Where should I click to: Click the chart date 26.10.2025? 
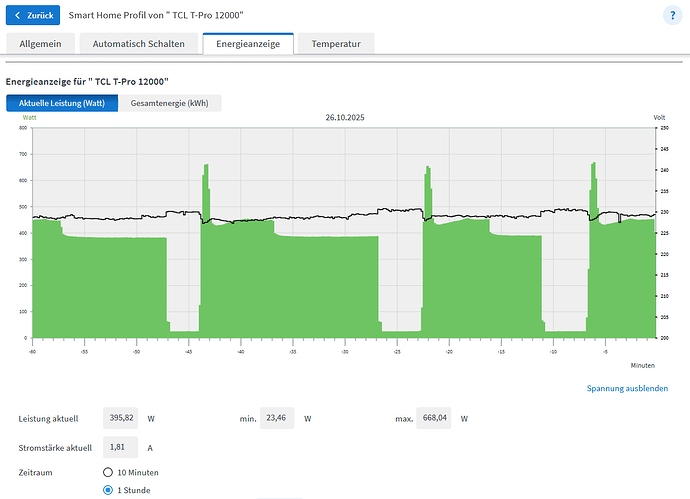tap(347, 117)
